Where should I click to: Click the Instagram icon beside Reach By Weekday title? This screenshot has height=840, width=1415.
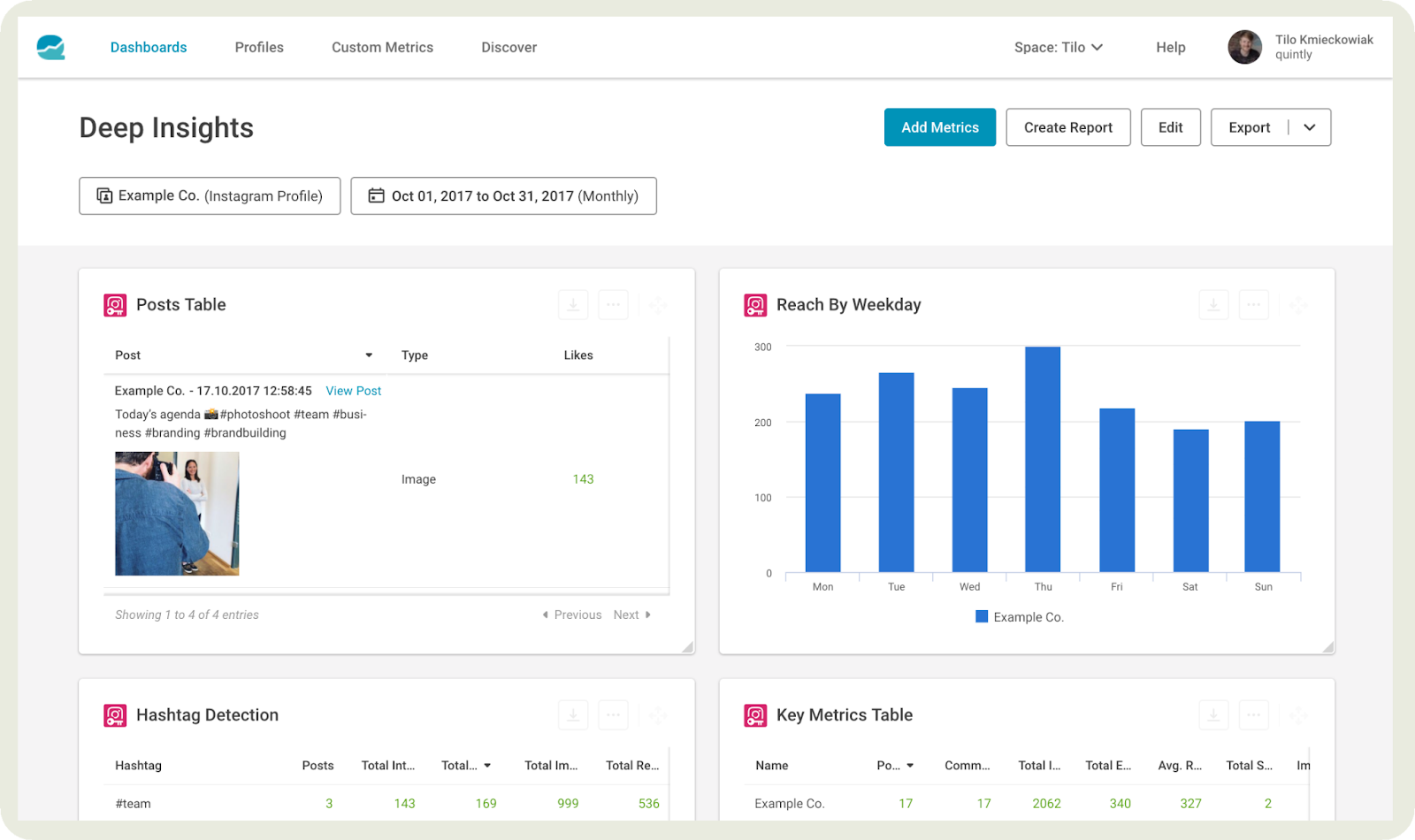[756, 304]
